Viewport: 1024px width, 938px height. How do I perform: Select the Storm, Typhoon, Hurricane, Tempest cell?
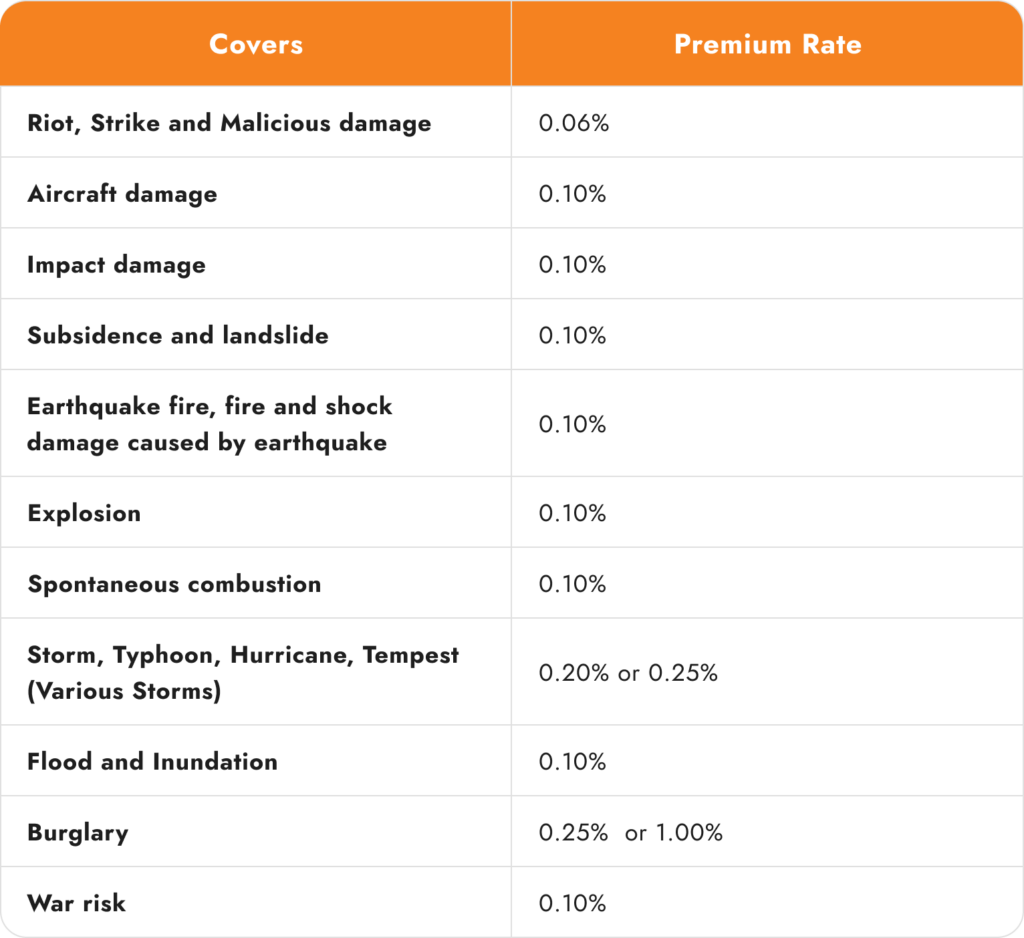(243, 672)
